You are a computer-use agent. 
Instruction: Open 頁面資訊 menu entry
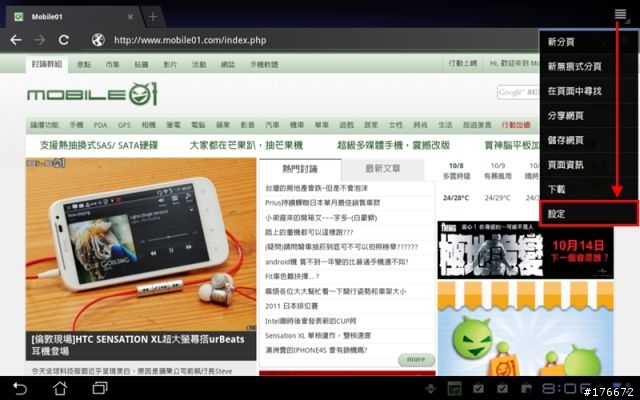tap(589, 164)
